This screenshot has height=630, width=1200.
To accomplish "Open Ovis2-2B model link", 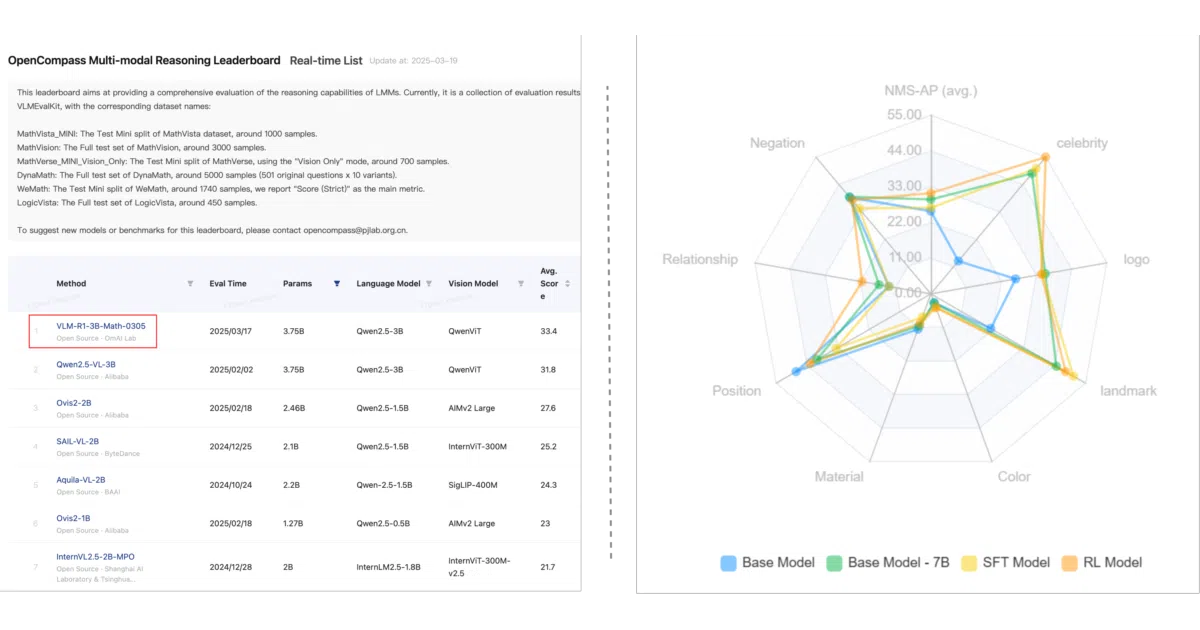I will (x=74, y=403).
